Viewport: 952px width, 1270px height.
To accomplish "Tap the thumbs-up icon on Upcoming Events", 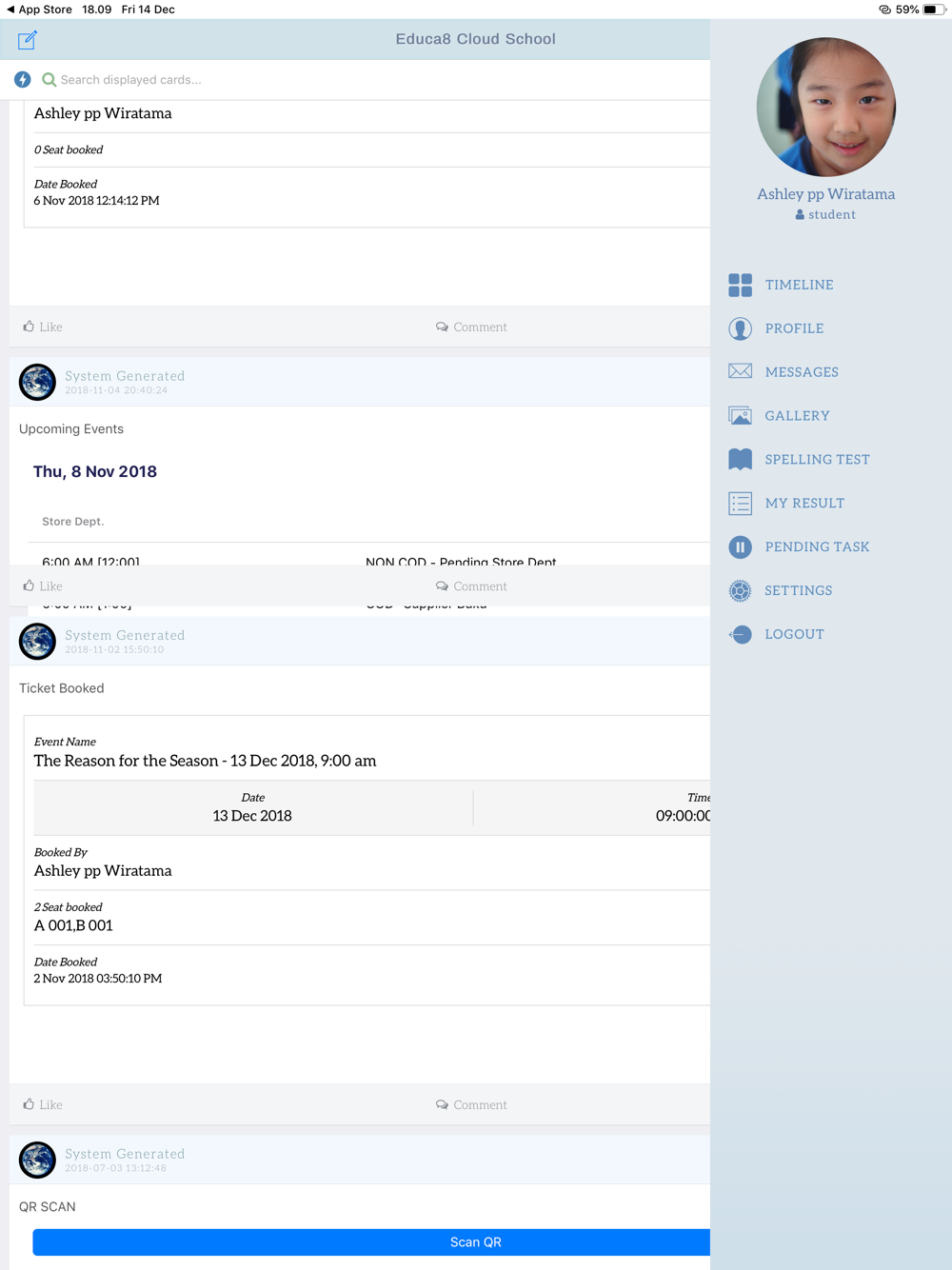I will pos(29,585).
